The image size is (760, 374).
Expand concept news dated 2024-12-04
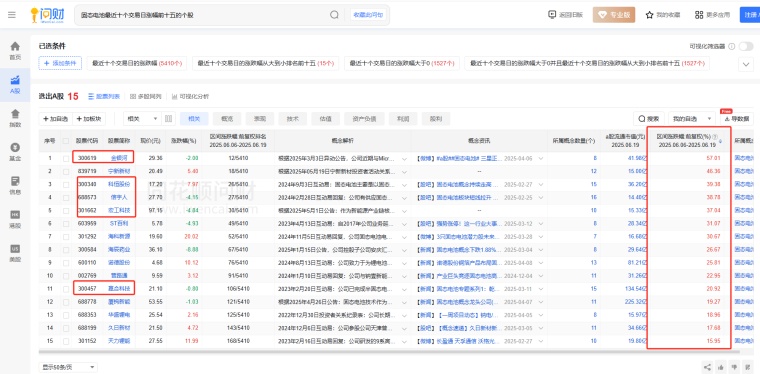pos(541,276)
